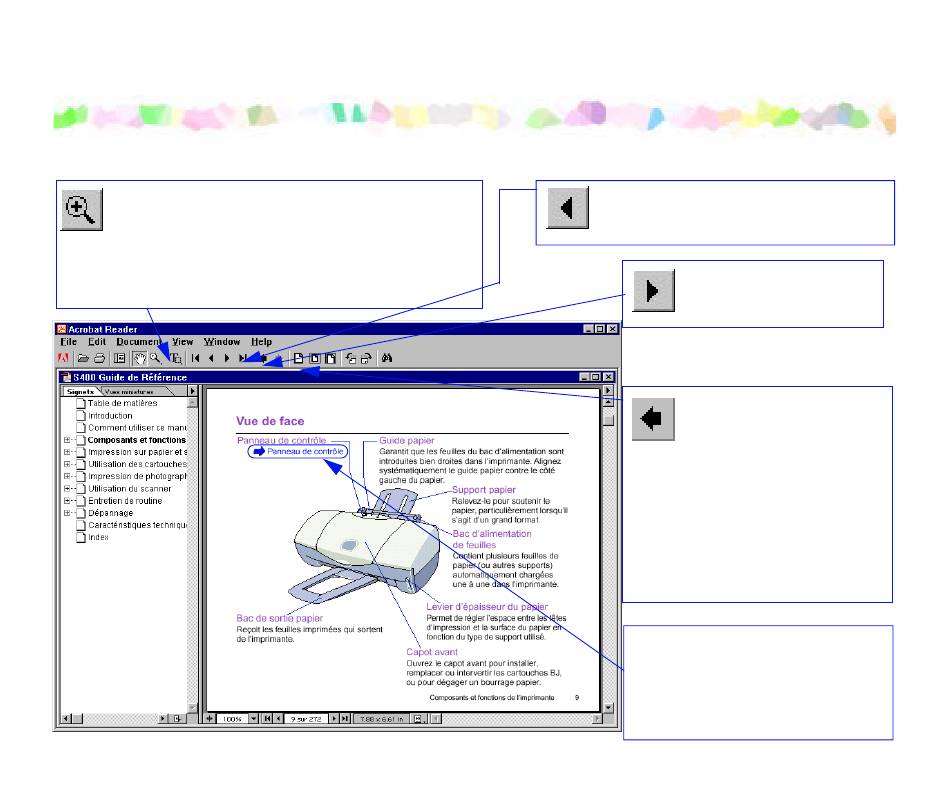Open the File menu

click(68, 342)
